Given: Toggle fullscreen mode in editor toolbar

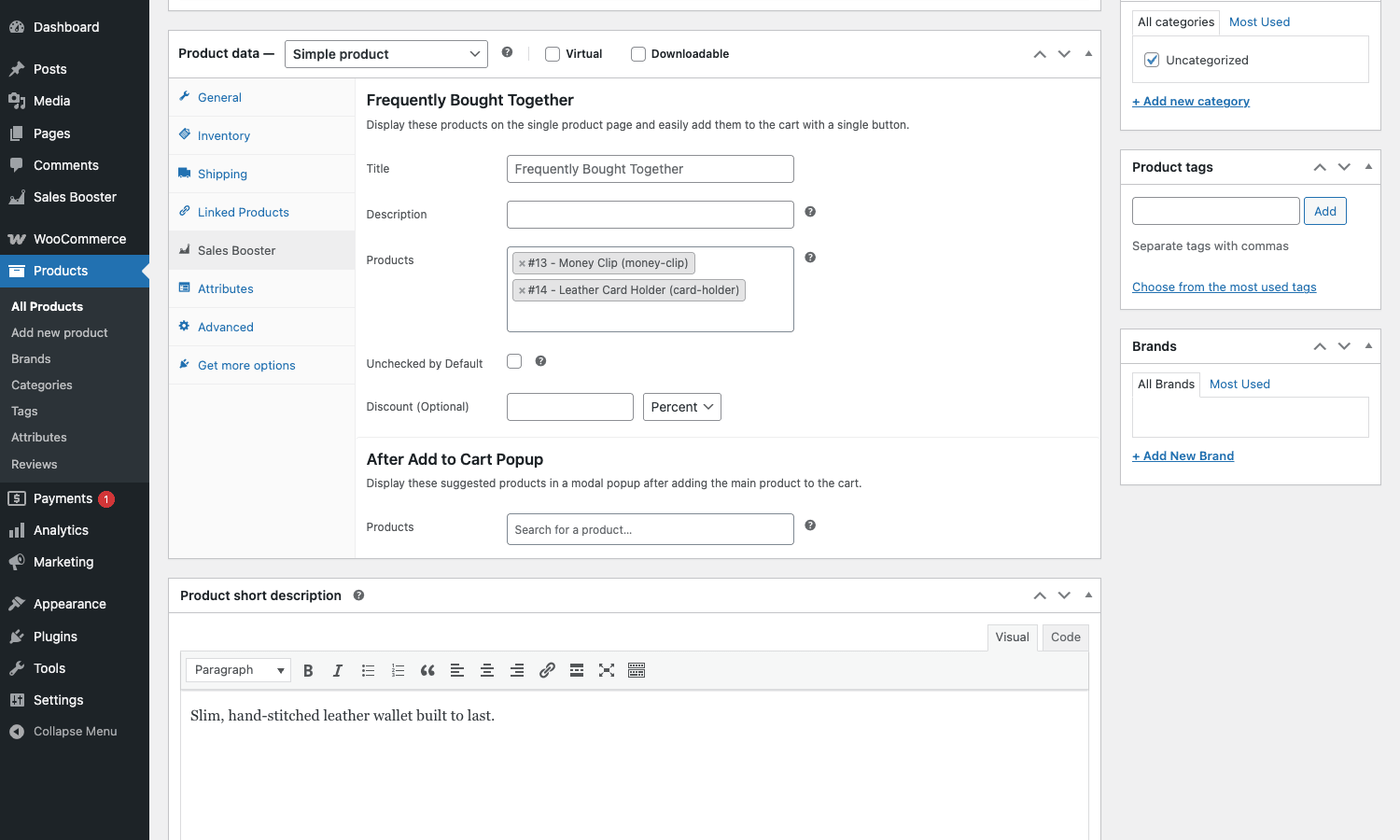Looking at the screenshot, I should click(607, 670).
